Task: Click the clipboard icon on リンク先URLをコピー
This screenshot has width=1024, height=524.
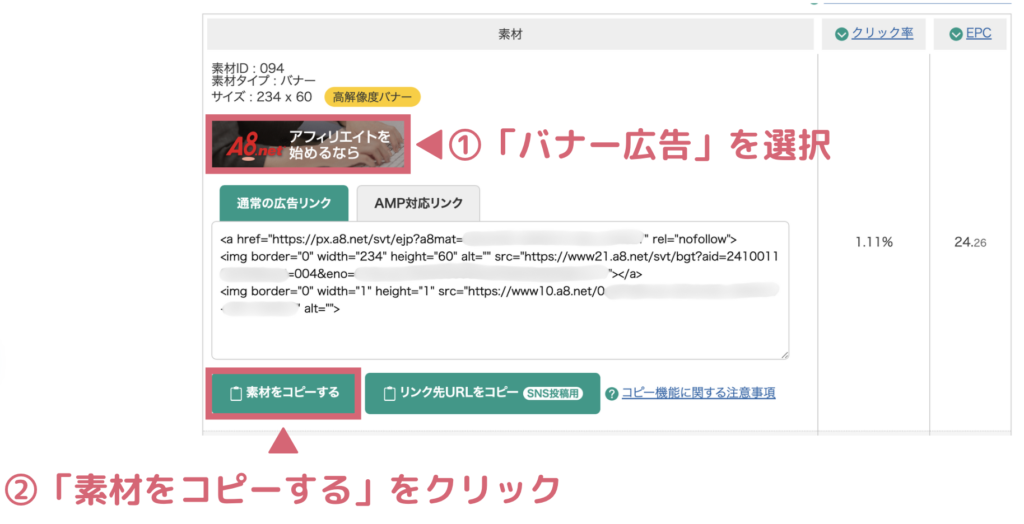Action: (385, 393)
